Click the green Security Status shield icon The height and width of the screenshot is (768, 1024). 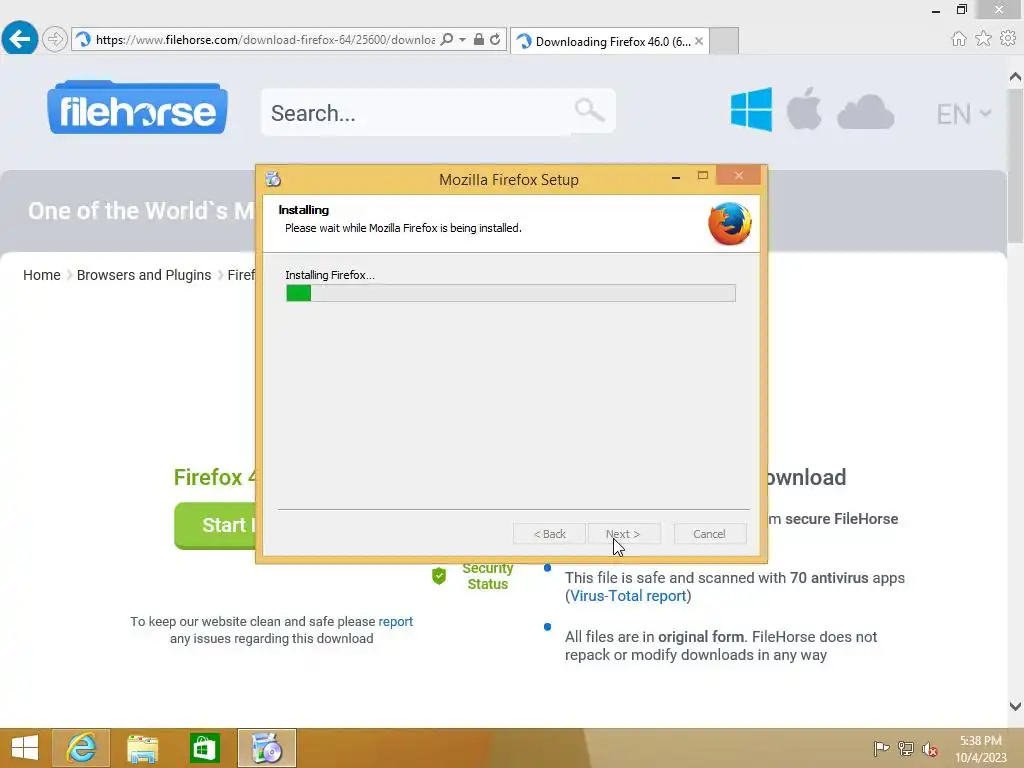(439, 575)
